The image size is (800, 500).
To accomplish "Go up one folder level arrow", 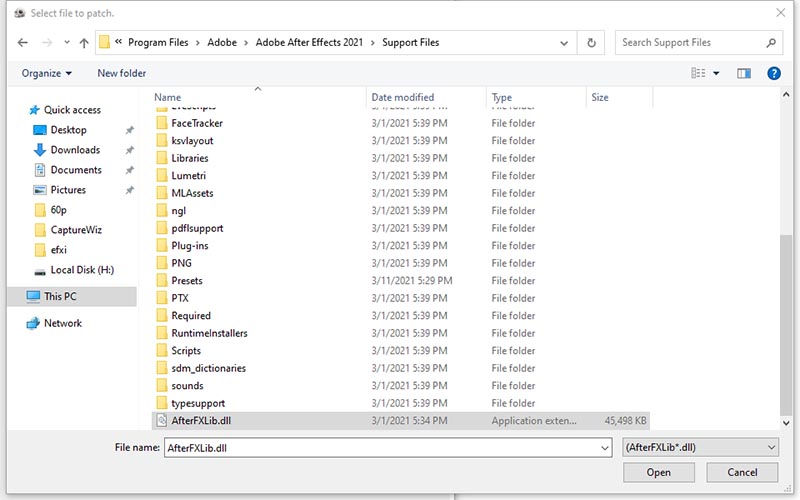I will 84,43.
